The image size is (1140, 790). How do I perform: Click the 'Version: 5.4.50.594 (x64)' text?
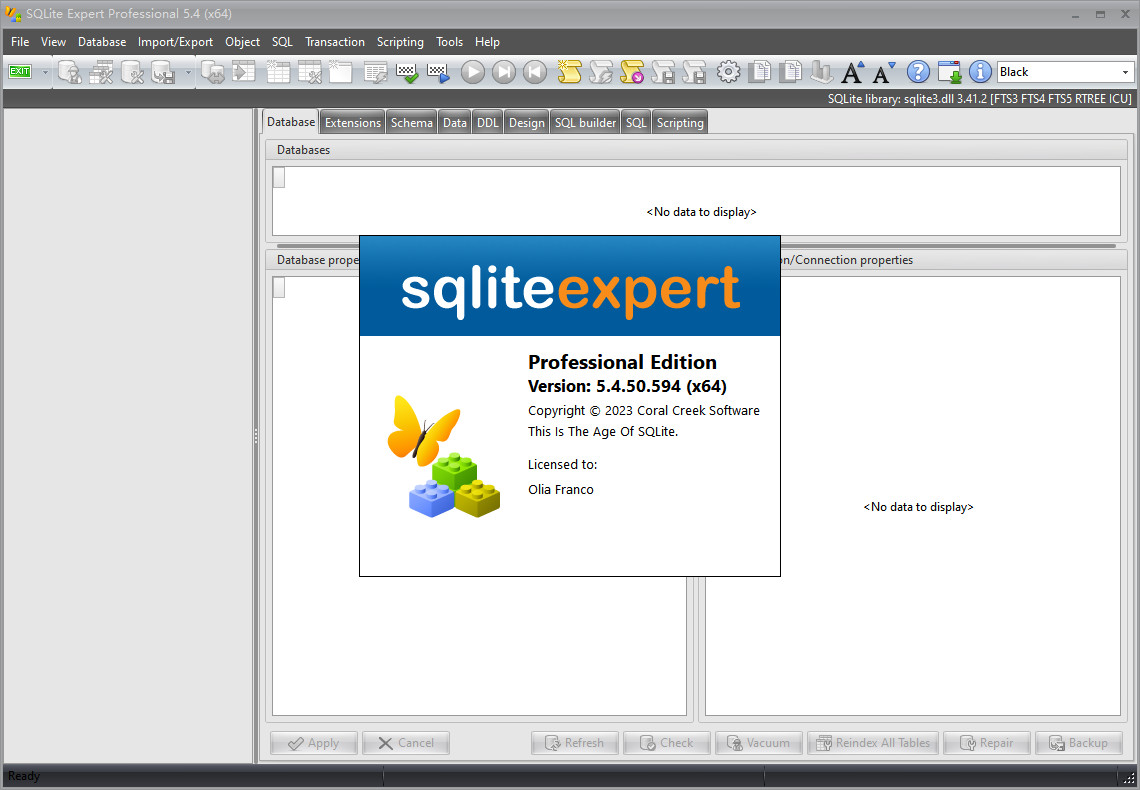click(x=627, y=386)
